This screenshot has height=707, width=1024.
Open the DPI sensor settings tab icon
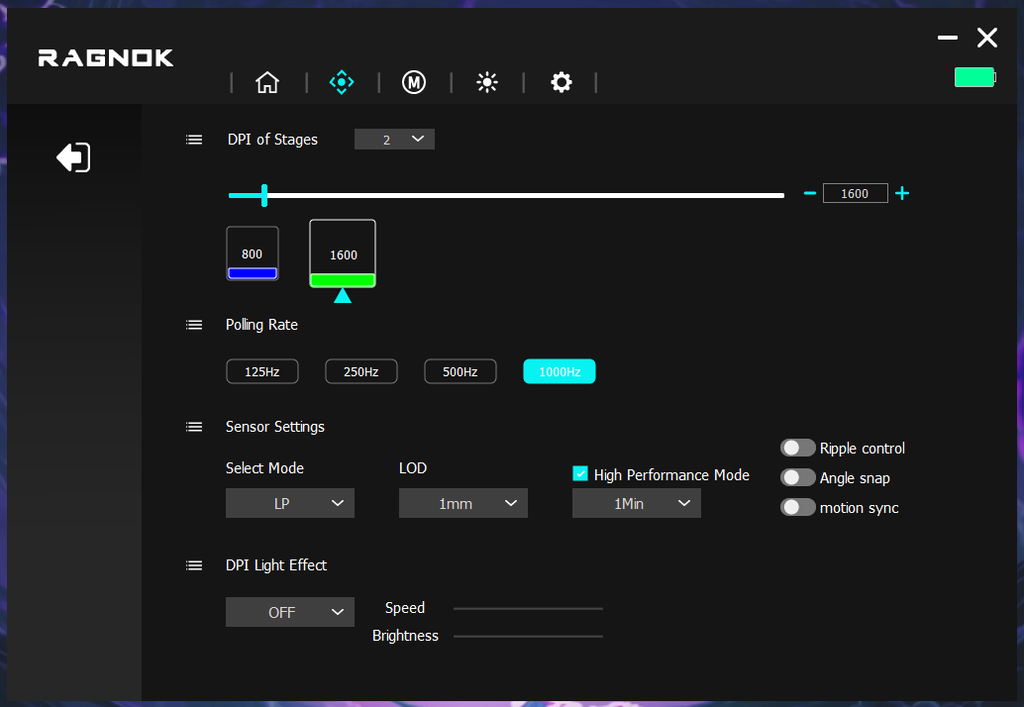pos(342,82)
